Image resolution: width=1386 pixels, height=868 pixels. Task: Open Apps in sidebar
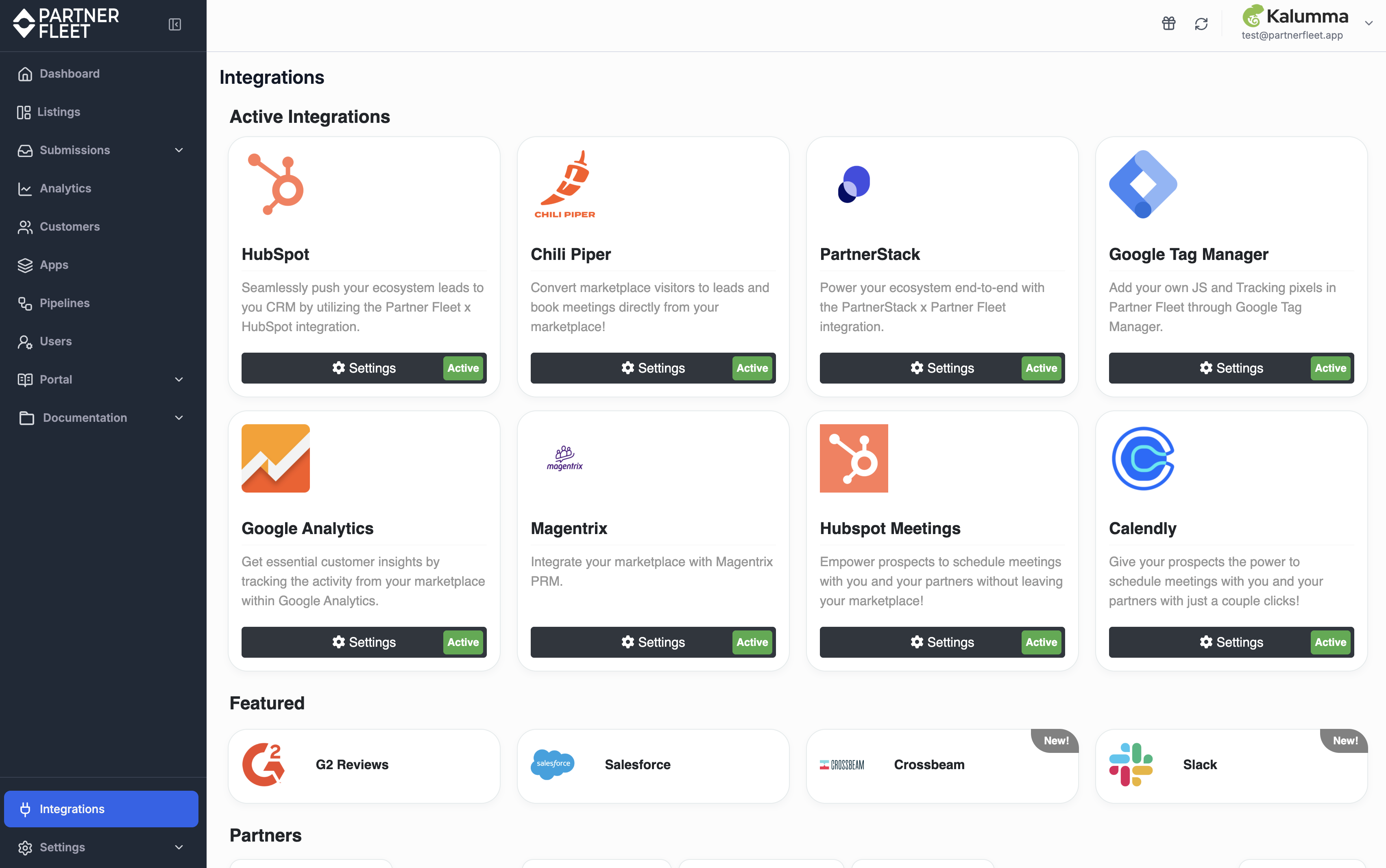[x=54, y=265]
